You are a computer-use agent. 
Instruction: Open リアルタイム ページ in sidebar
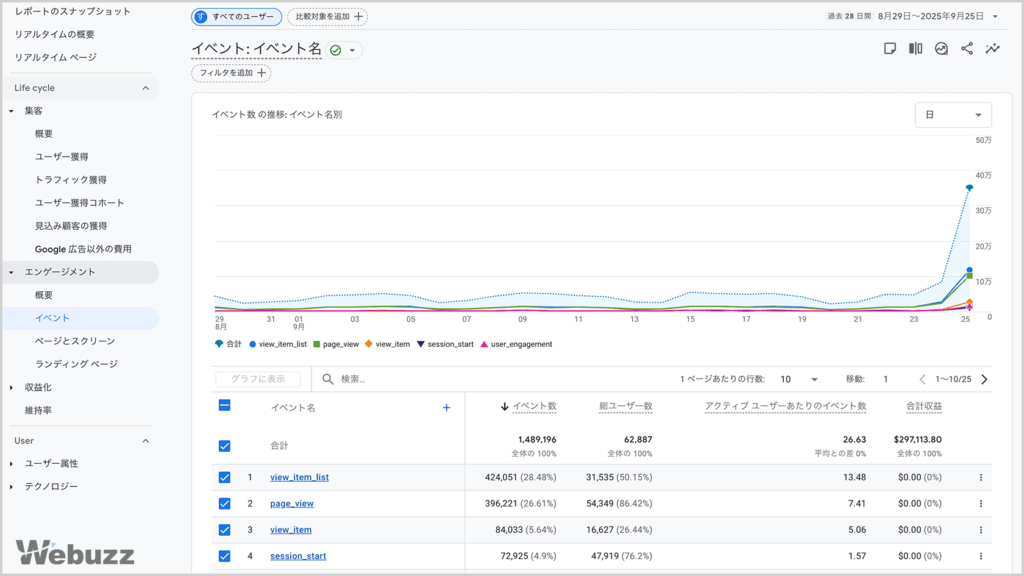click(56, 57)
